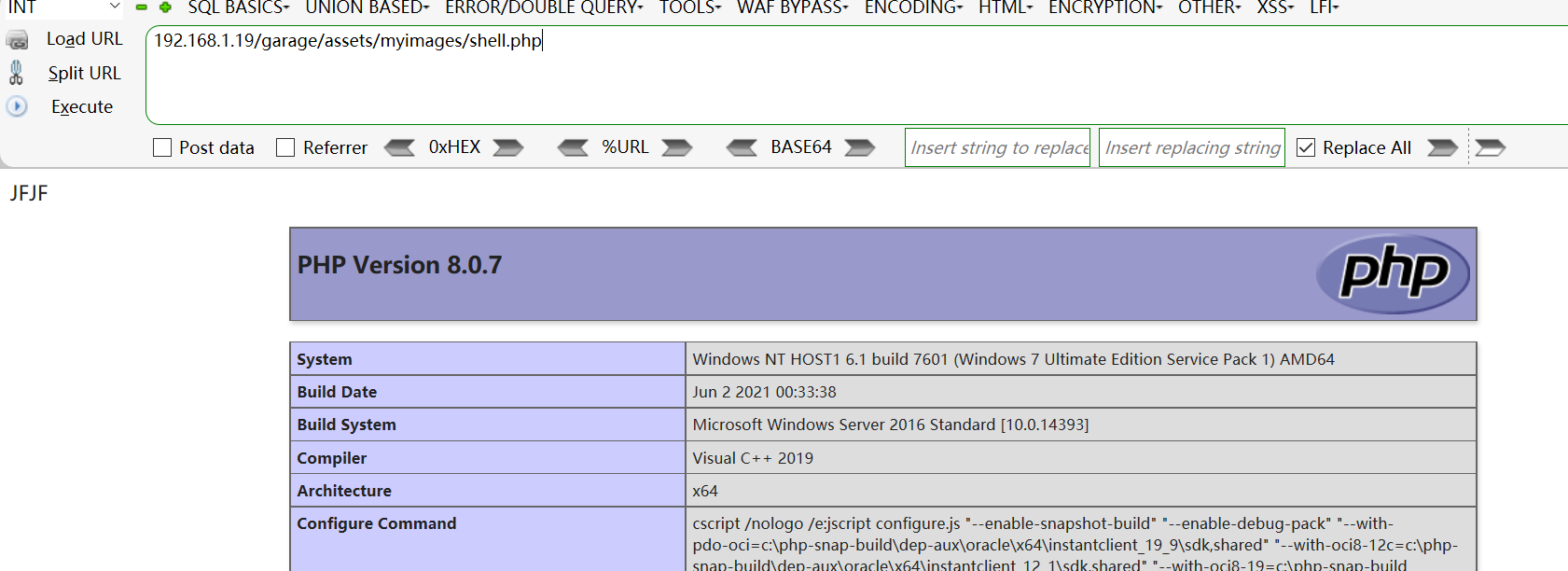This screenshot has width=1568, height=571.
Task: Click the arrow right of Replace All
Action: pyautogui.click(x=1442, y=147)
